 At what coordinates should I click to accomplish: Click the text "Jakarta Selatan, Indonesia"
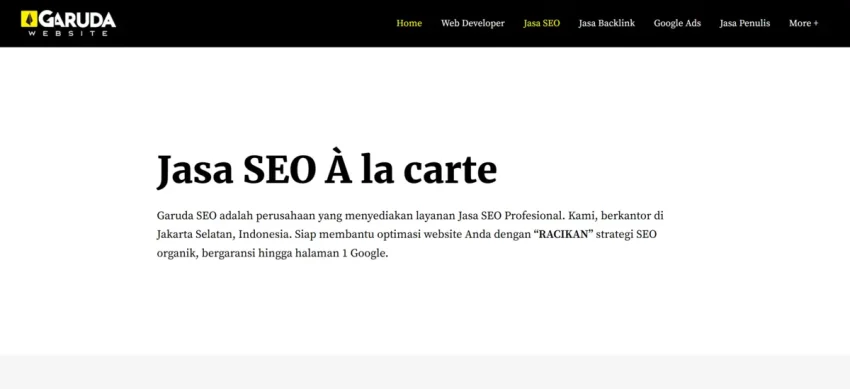(x=223, y=235)
